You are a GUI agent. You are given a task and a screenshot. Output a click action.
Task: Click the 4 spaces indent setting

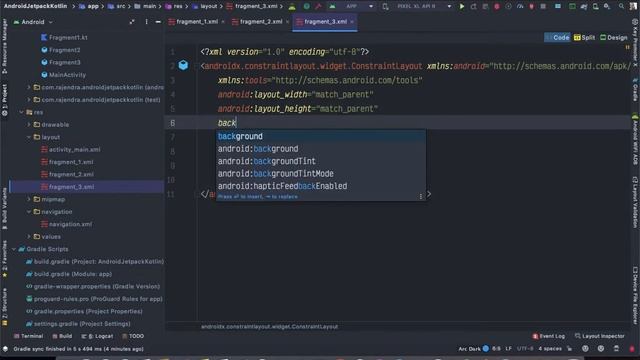[550, 349]
